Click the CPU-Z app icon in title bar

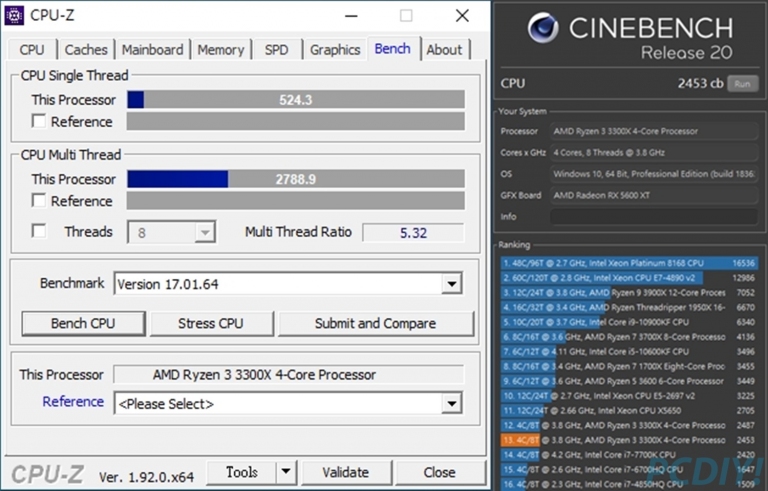coord(14,15)
